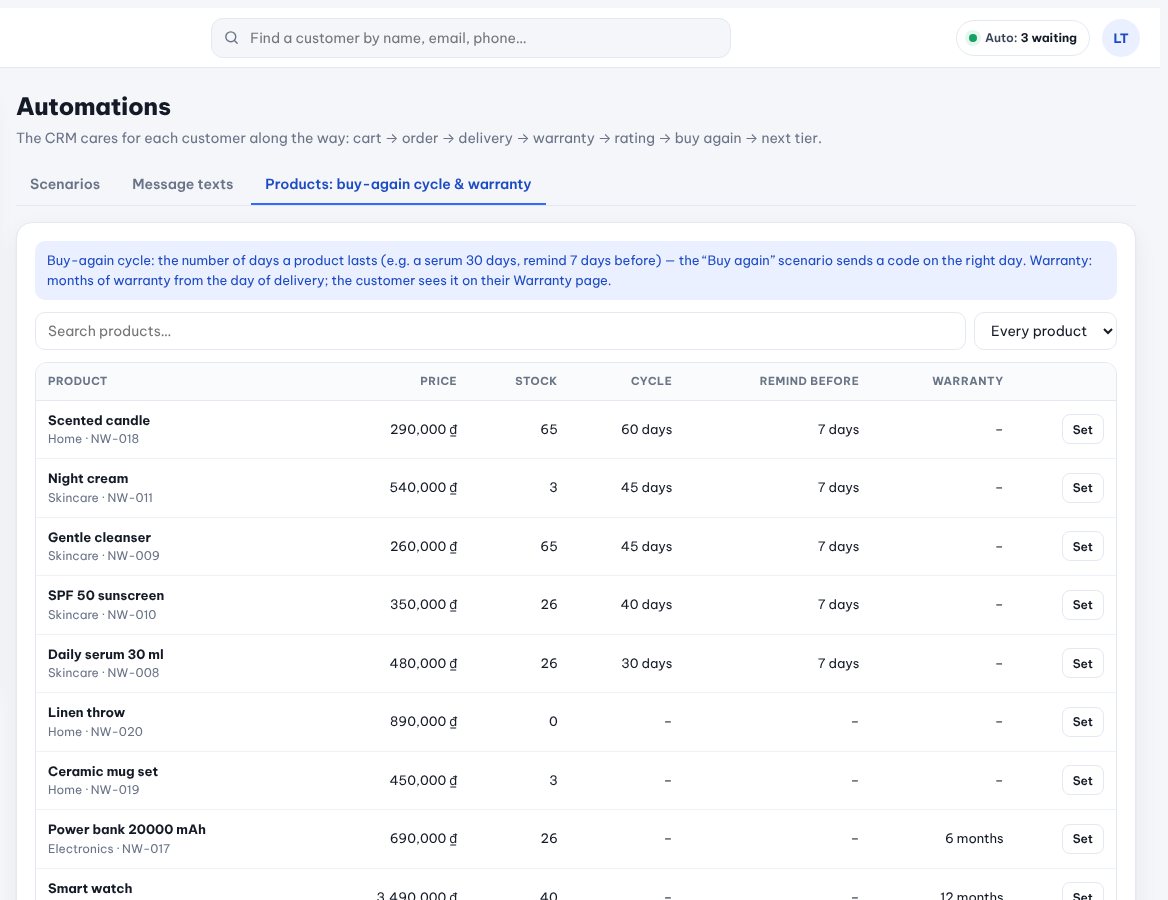Select the Scented candle product name
This screenshot has width=1168, height=900.
[x=99, y=420]
